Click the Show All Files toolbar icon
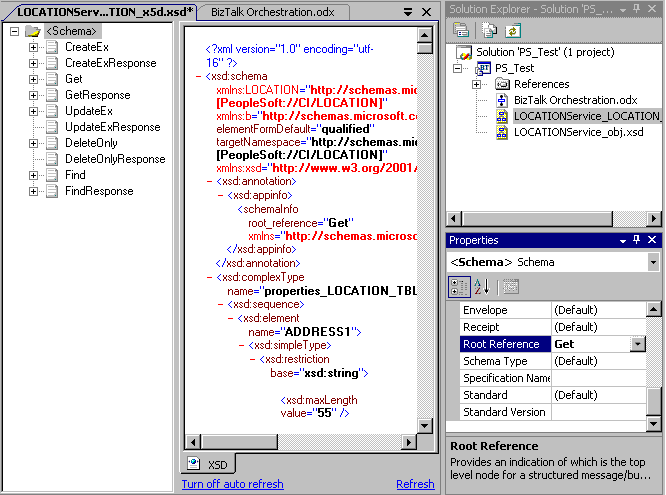Viewport: 666px width, 495px height. point(489,30)
